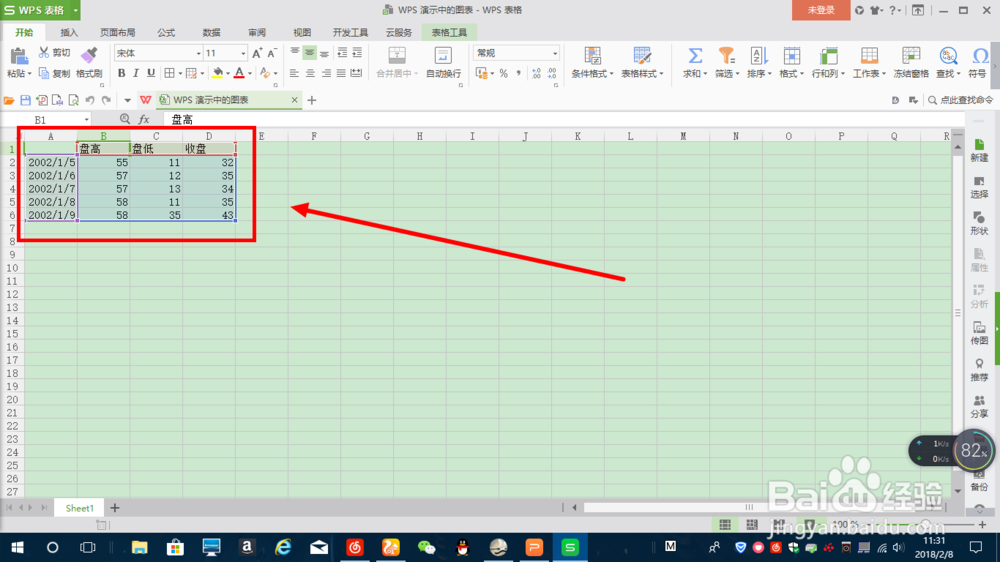Click the align left icon
Screen dimensions: 1000x562
point(294,73)
